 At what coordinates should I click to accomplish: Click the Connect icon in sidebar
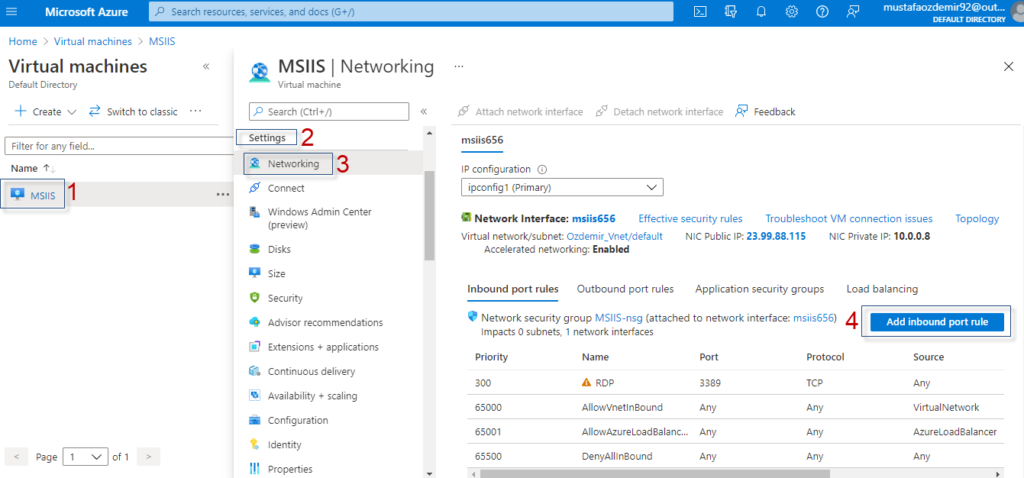[x=255, y=188]
